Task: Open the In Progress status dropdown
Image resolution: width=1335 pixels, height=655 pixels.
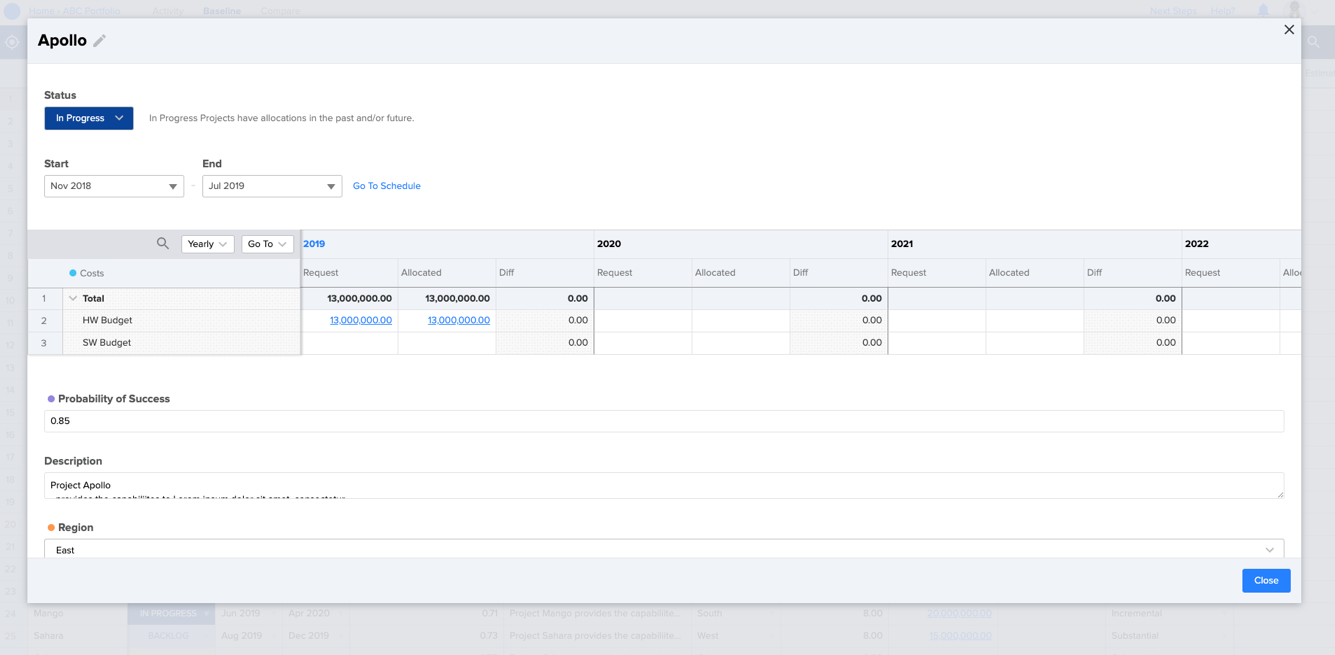Action: 89,118
